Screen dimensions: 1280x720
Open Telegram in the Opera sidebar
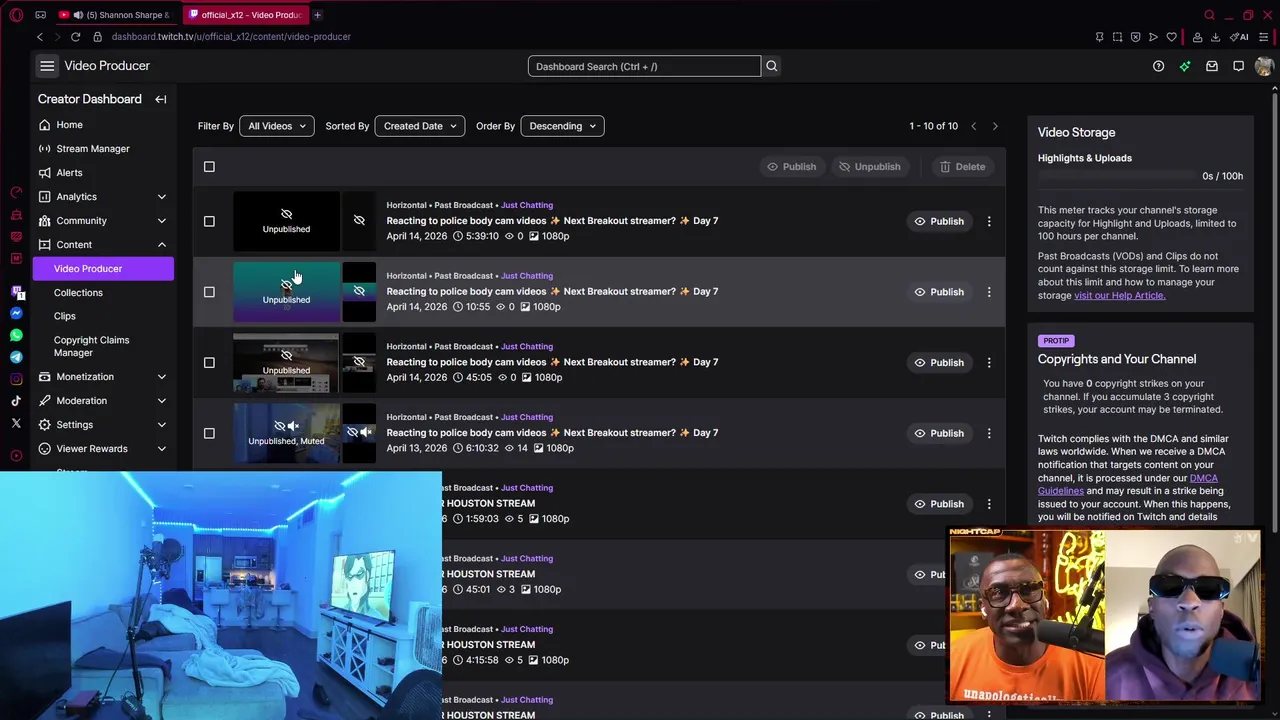tap(16, 357)
